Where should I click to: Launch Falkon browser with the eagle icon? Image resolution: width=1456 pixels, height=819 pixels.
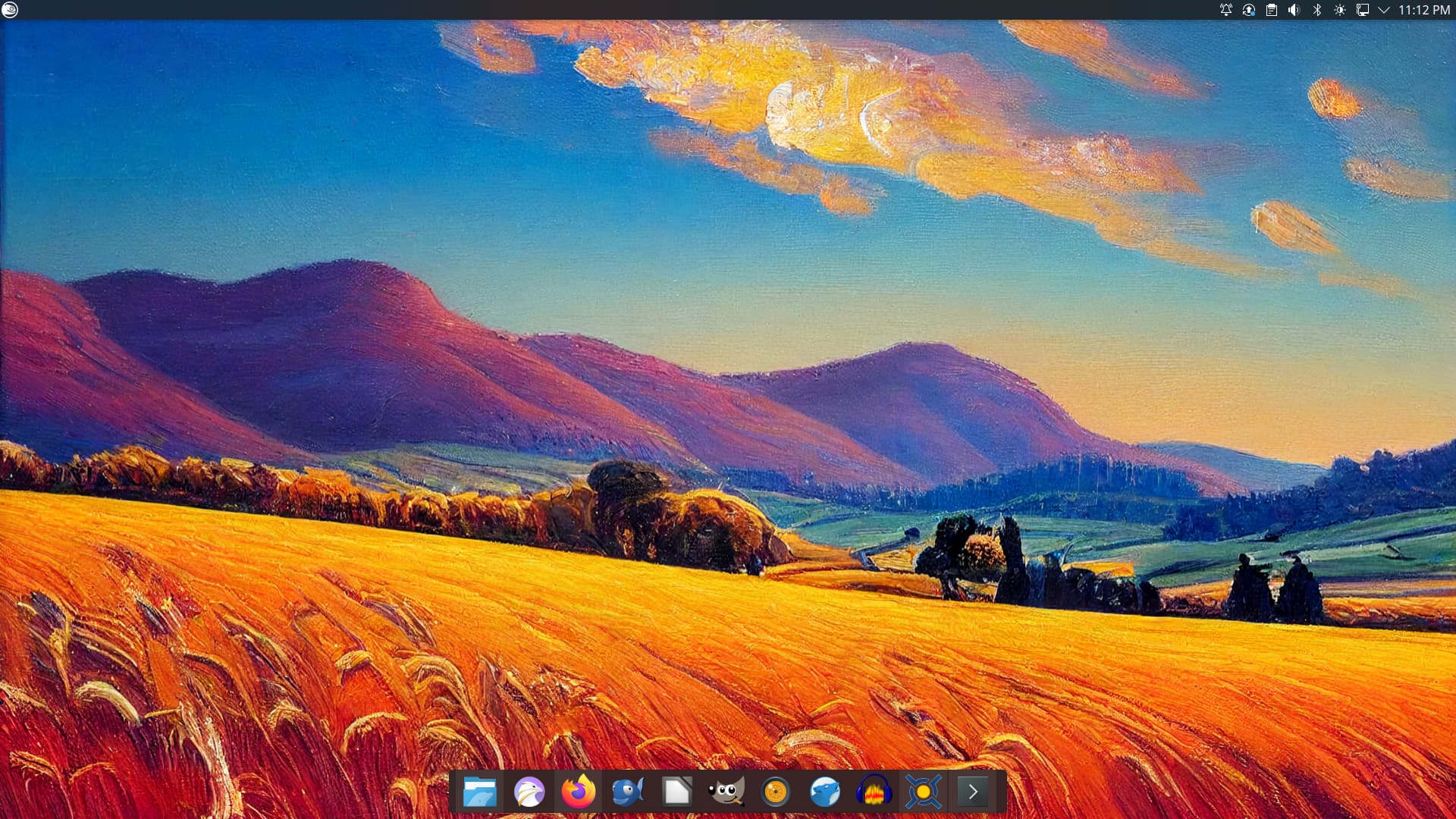coord(529,792)
